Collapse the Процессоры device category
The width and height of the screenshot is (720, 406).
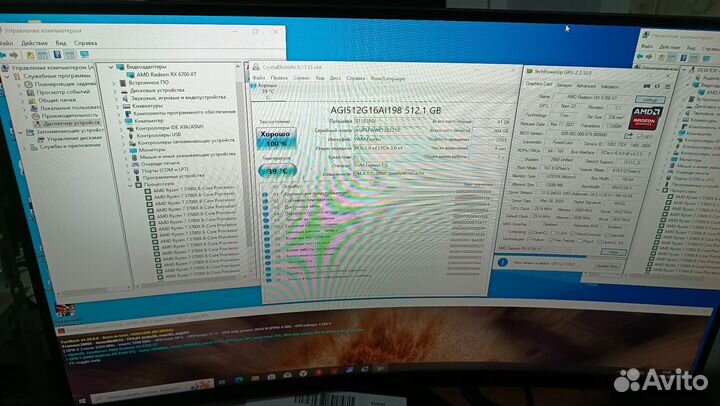(131, 185)
